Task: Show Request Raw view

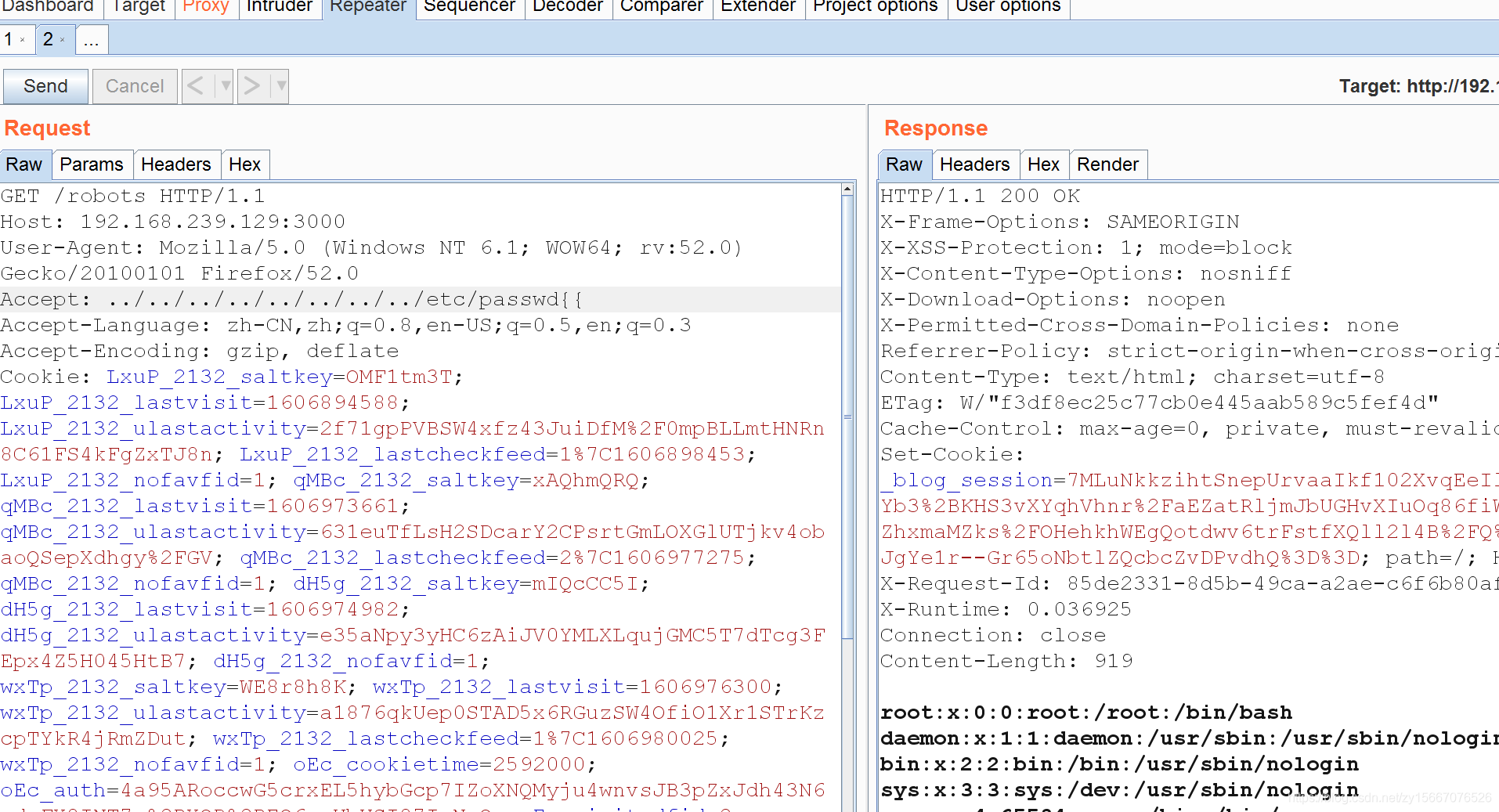Action: 24,165
